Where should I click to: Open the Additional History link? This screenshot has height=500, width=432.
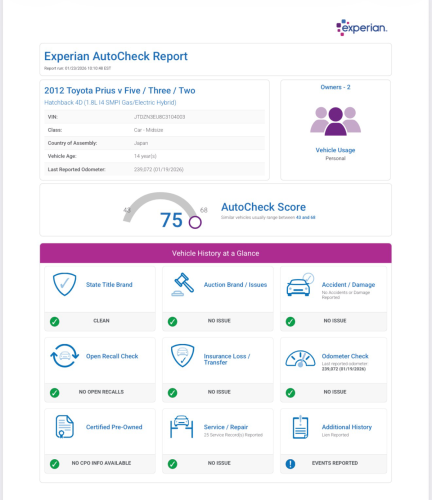tap(347, 427)
